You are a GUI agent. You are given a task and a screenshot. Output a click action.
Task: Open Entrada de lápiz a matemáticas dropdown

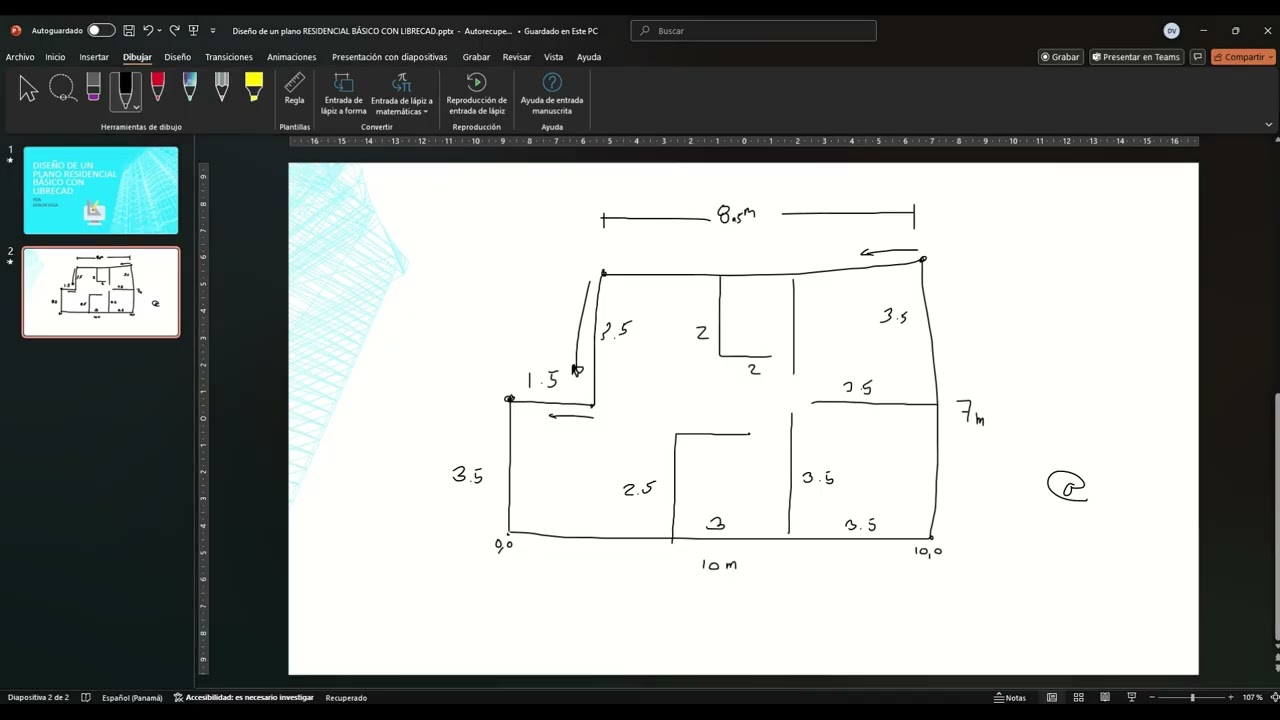(x=401, y=94)
